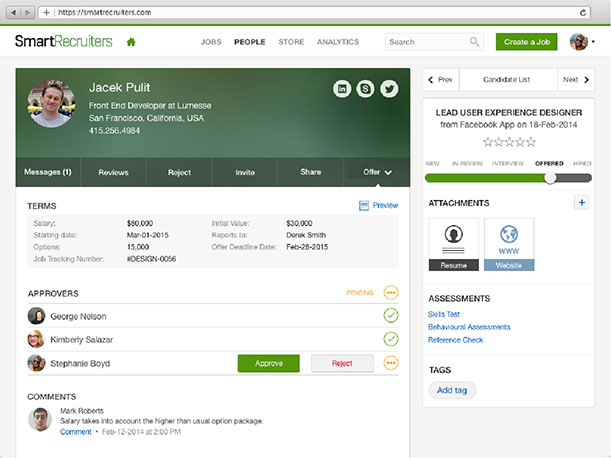Click Mark Roberts' comment avatar
Viewport: 611px width, 458px height.
pos(40,419)
